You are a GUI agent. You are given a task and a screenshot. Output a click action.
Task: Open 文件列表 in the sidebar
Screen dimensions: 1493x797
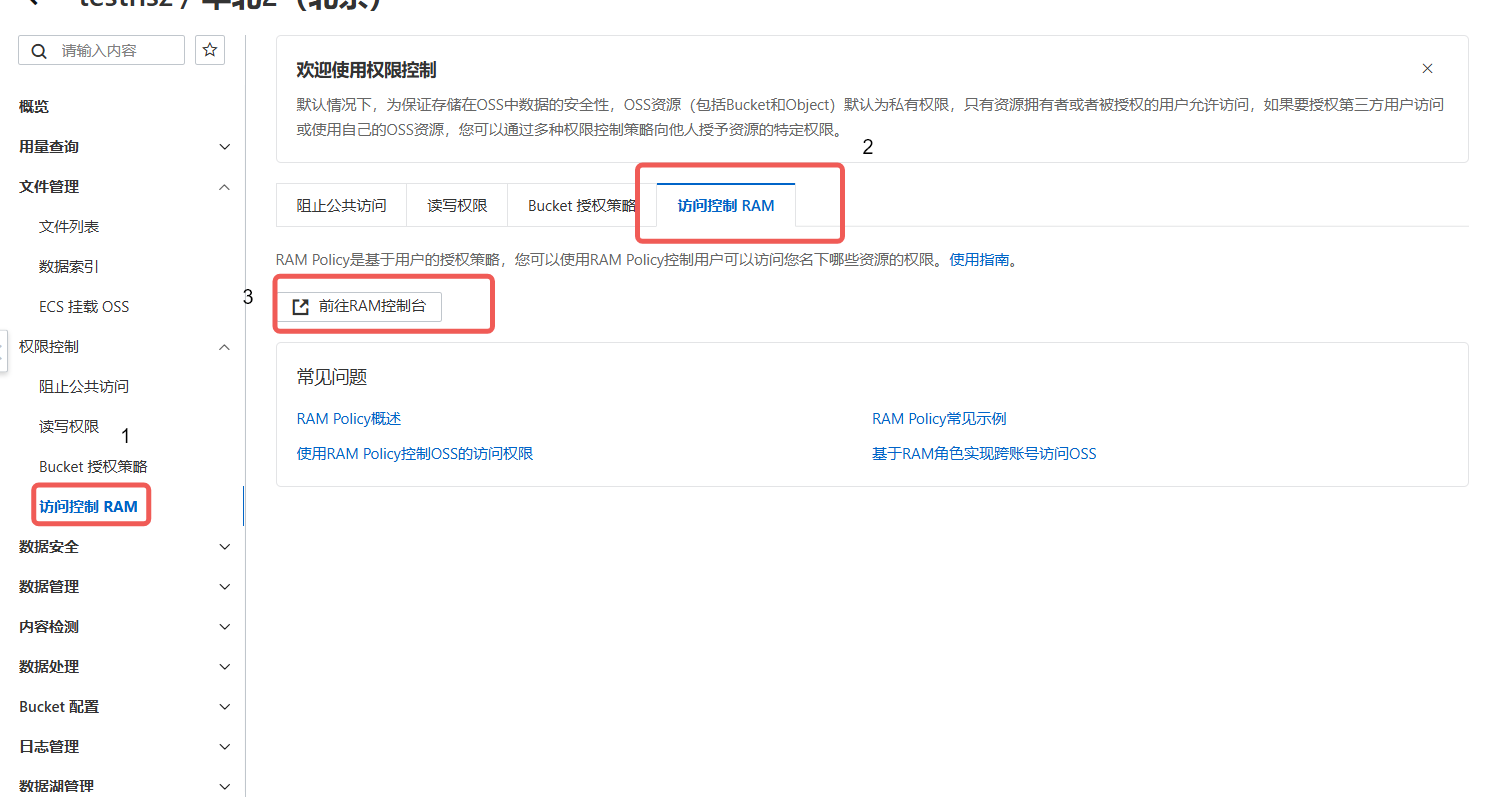coord(69,227)
